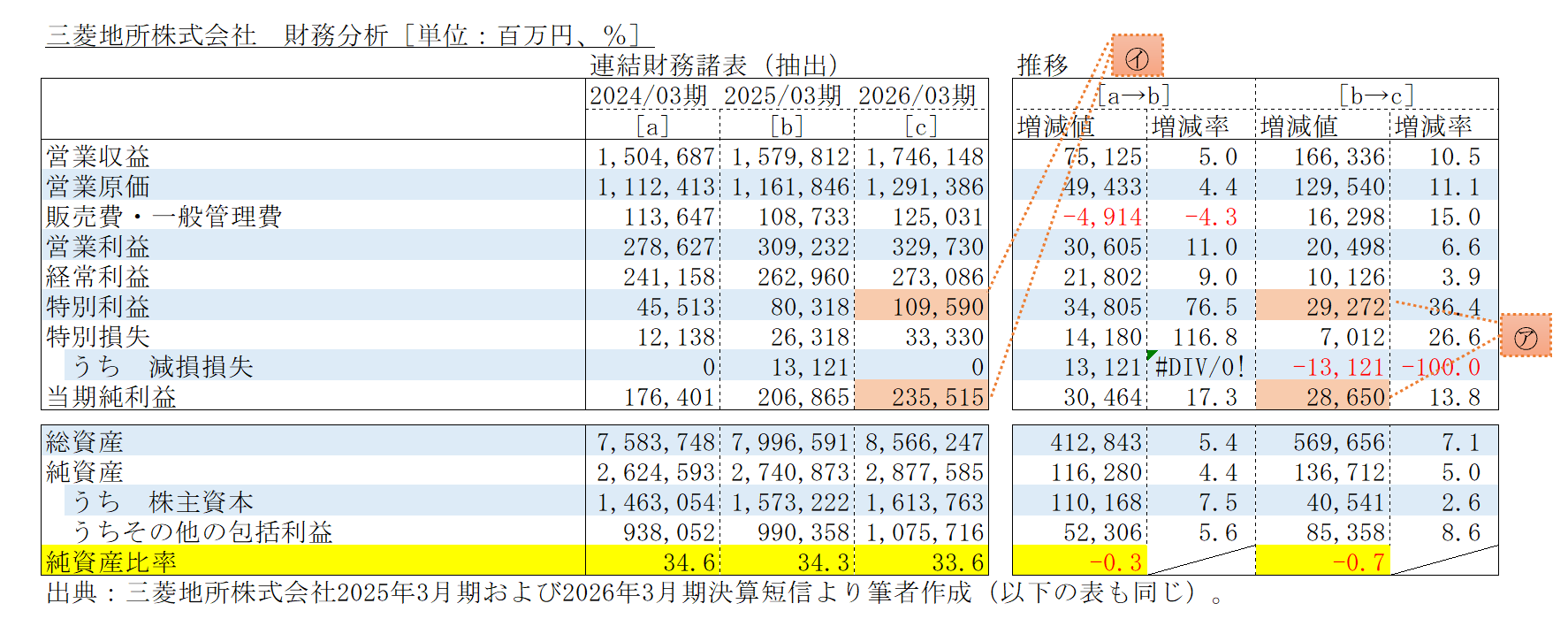Select the value 329,730

tap(938, 247)
